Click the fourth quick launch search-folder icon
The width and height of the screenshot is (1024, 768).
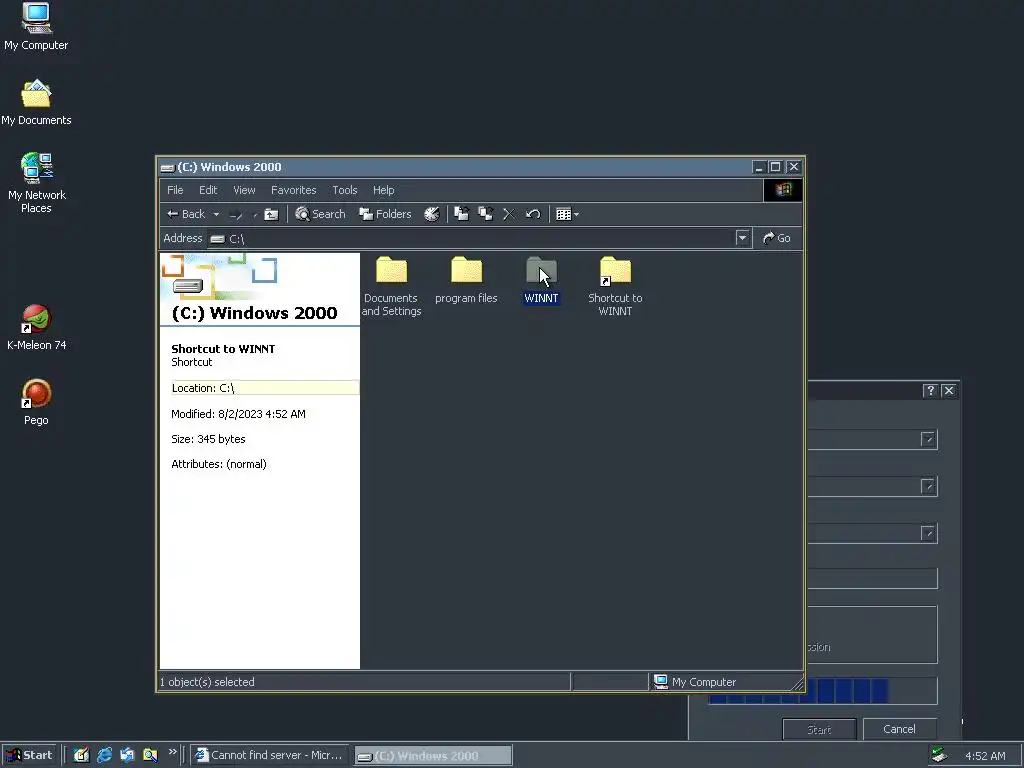[x=150, y=755]
